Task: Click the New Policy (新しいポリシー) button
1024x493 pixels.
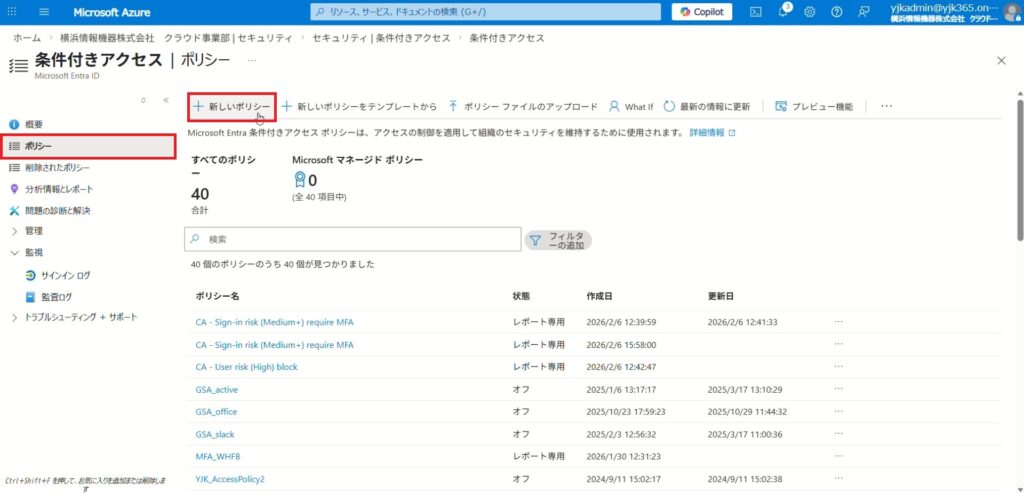Action: pos(232,106)
